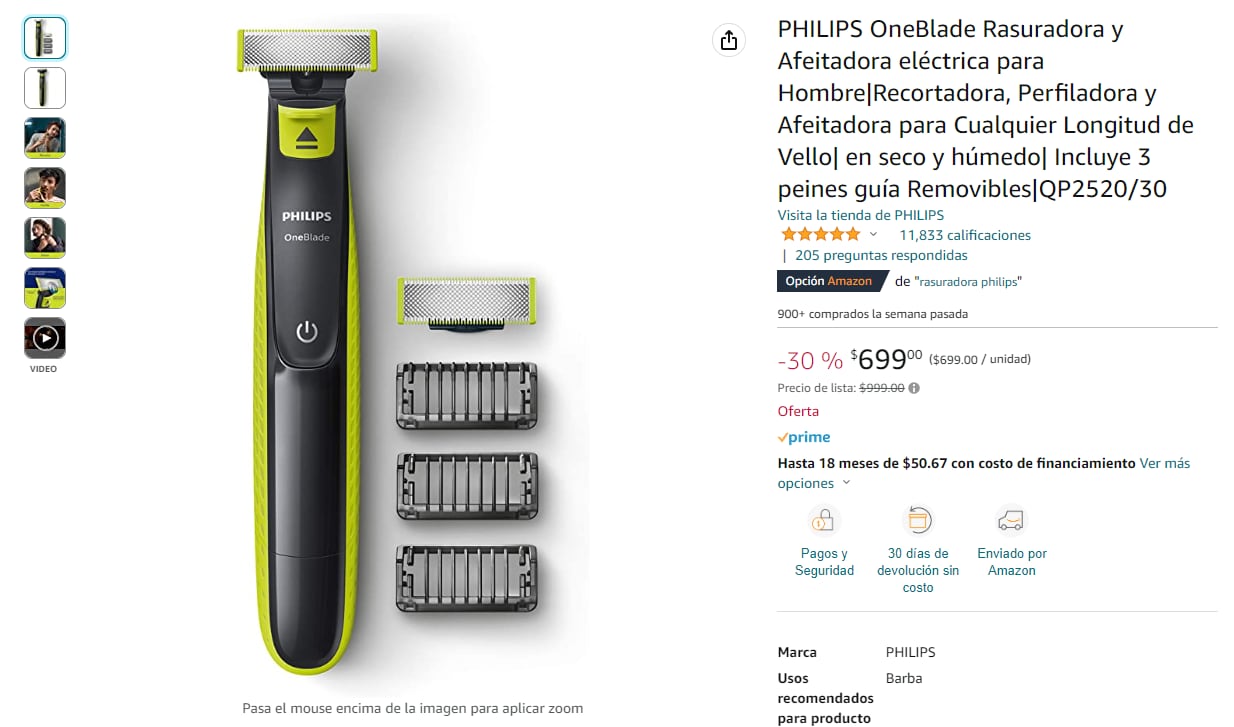Click the 30 días de devolución icon

pos(917,520)
